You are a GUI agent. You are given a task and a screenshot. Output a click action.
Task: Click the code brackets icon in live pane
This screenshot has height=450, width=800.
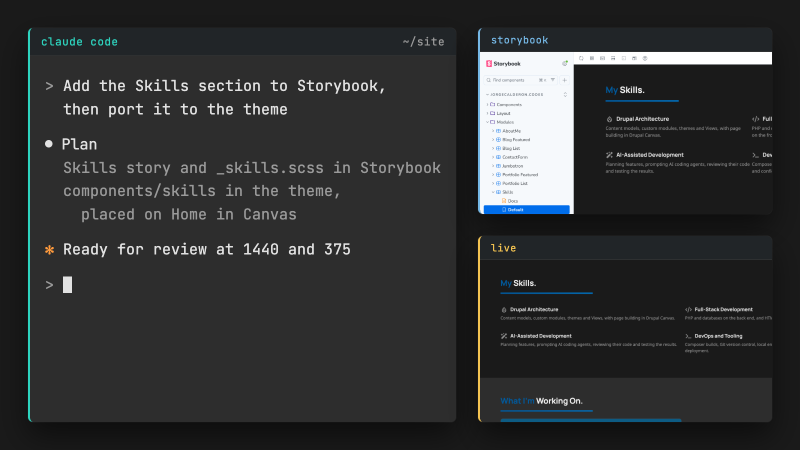pos(688,310)
